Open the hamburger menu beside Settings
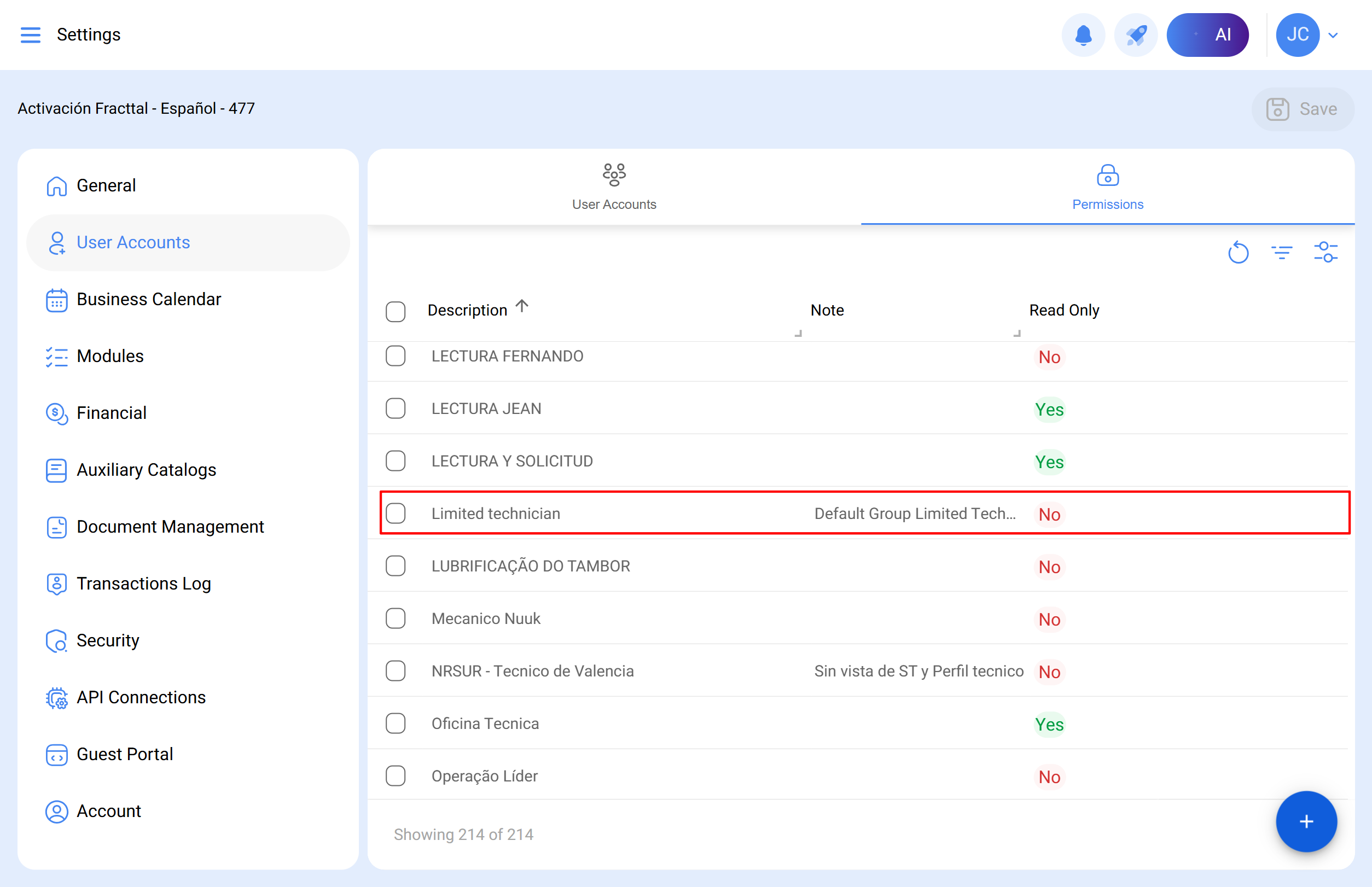Image resolution: width=1372 pixels, height=887 pixels. point(31,34)
